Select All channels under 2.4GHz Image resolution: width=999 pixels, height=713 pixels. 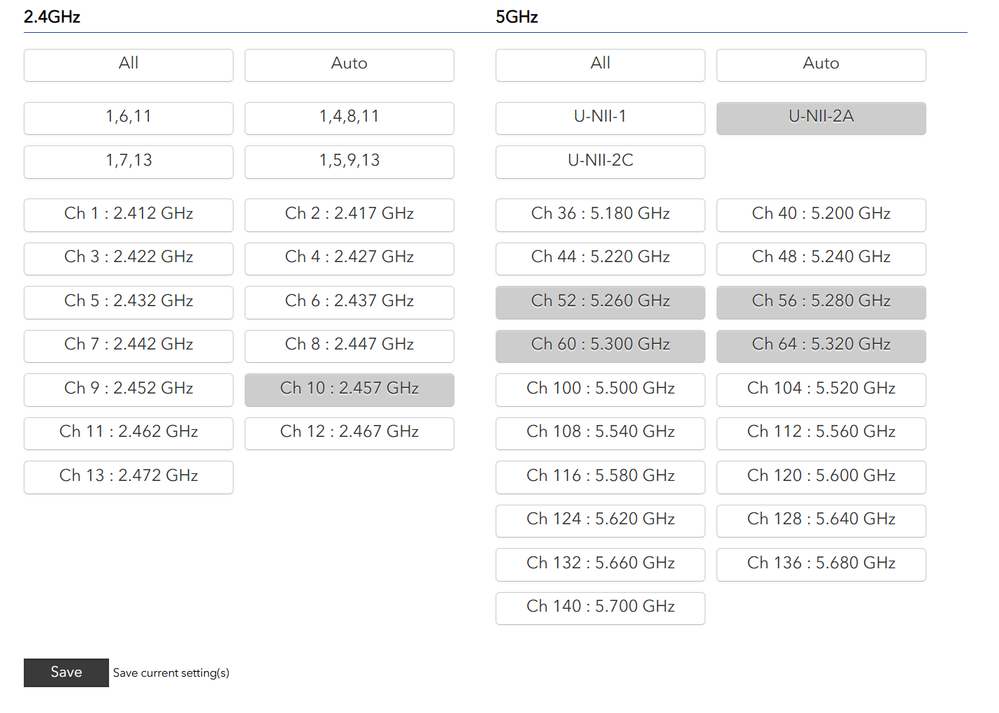point(128,64)
